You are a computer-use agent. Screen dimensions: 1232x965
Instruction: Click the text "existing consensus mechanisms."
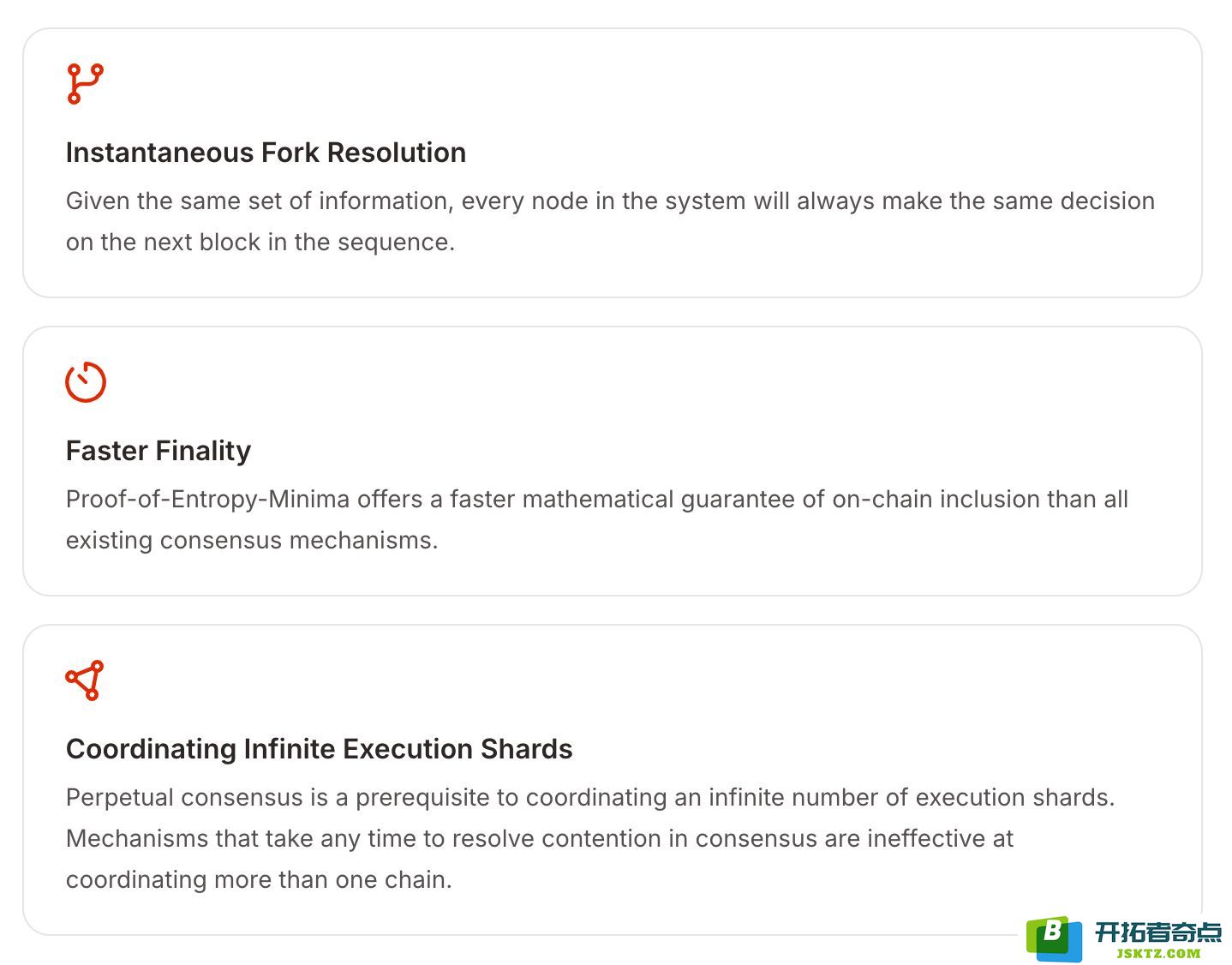(x=252, y=540)
